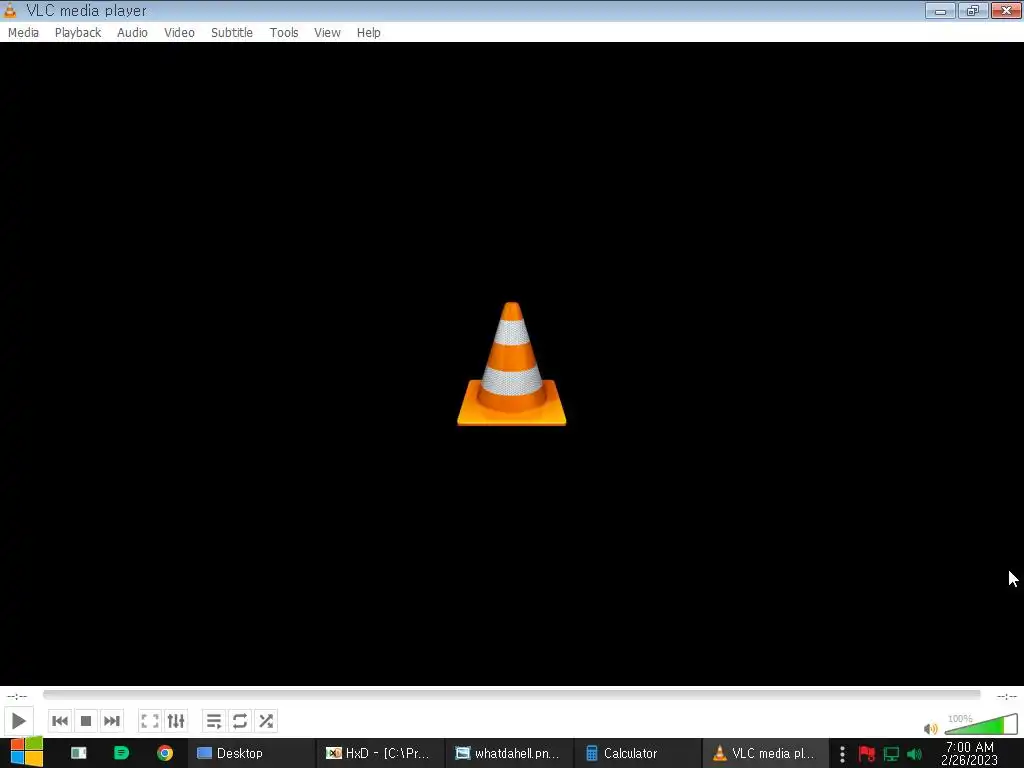Click the VLC cone icon in title bar

[10, 10]
